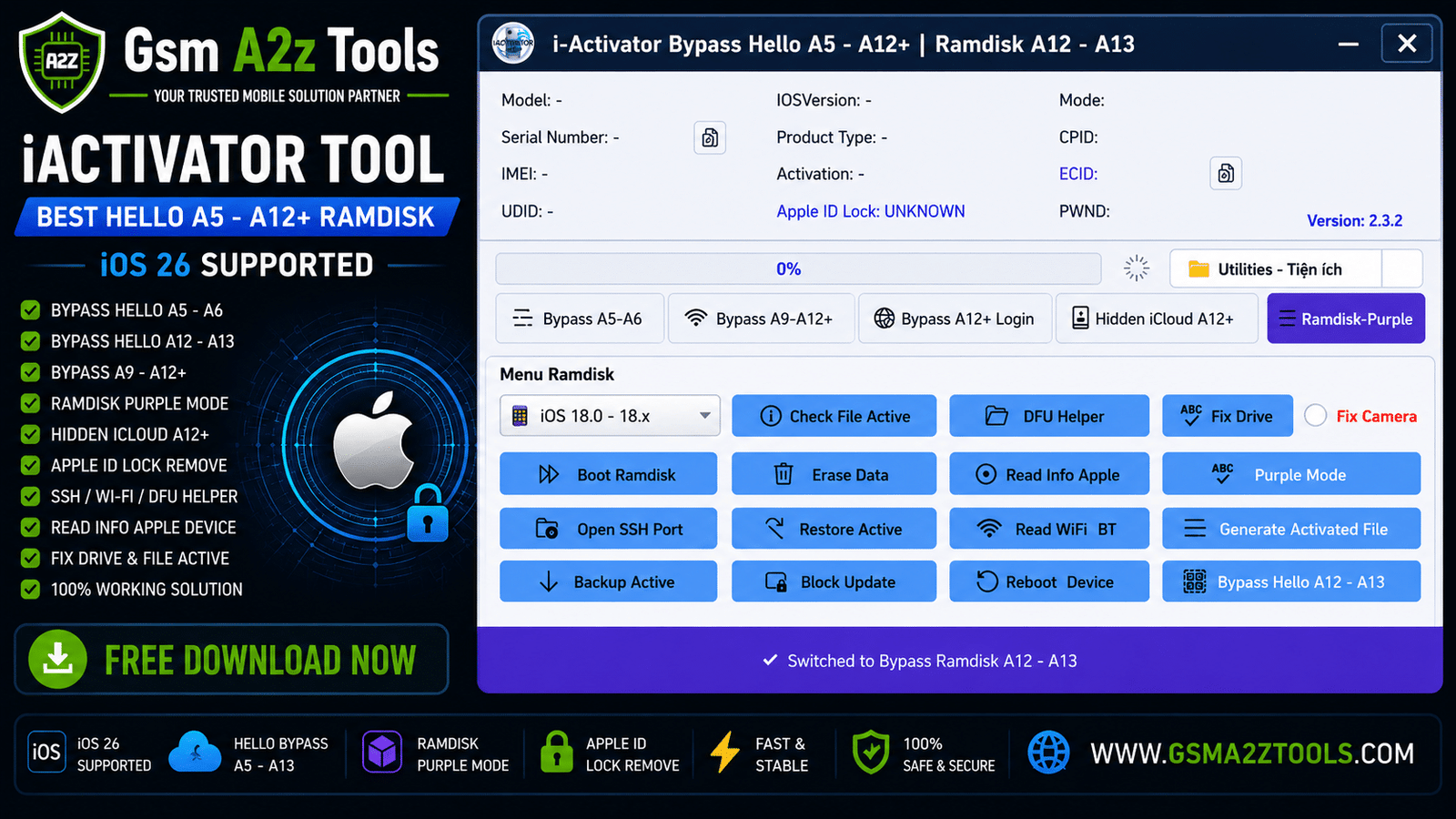Click the Fix Drive button
Image resolution: width=1456 pixels, height=819 pixels.
coord(1228,416)
